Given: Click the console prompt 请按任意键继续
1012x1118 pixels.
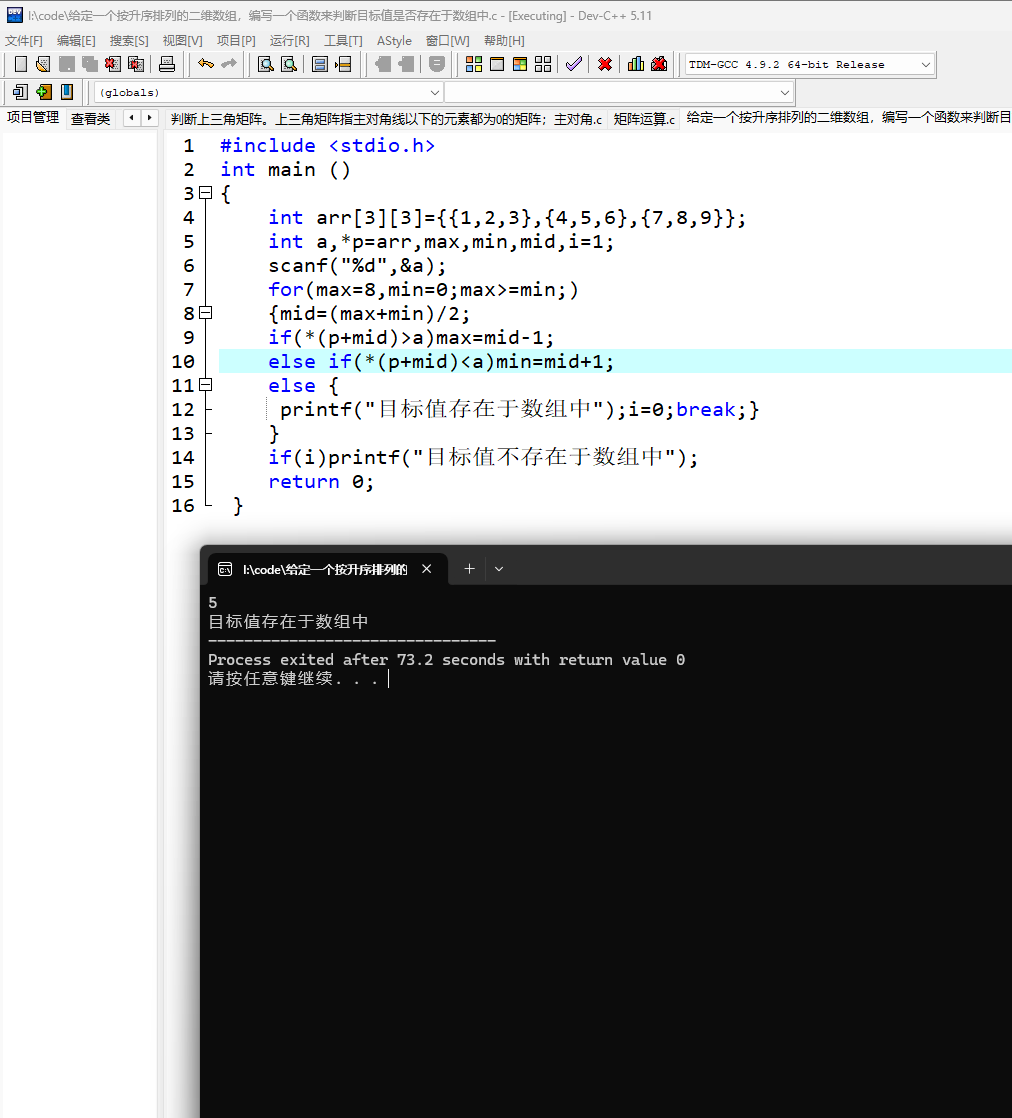Looking at the screenshot, I should 292,678.
